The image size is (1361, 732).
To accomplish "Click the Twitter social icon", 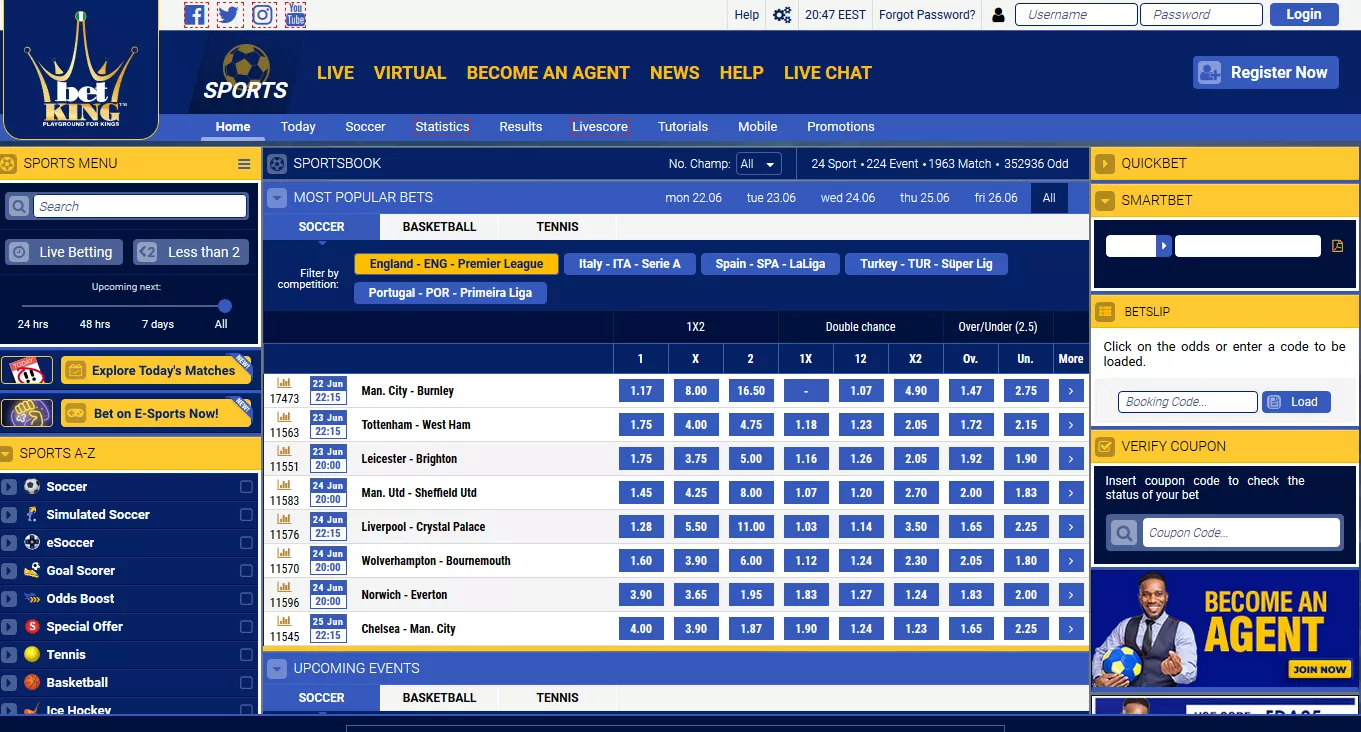I will tap(228, 14).
